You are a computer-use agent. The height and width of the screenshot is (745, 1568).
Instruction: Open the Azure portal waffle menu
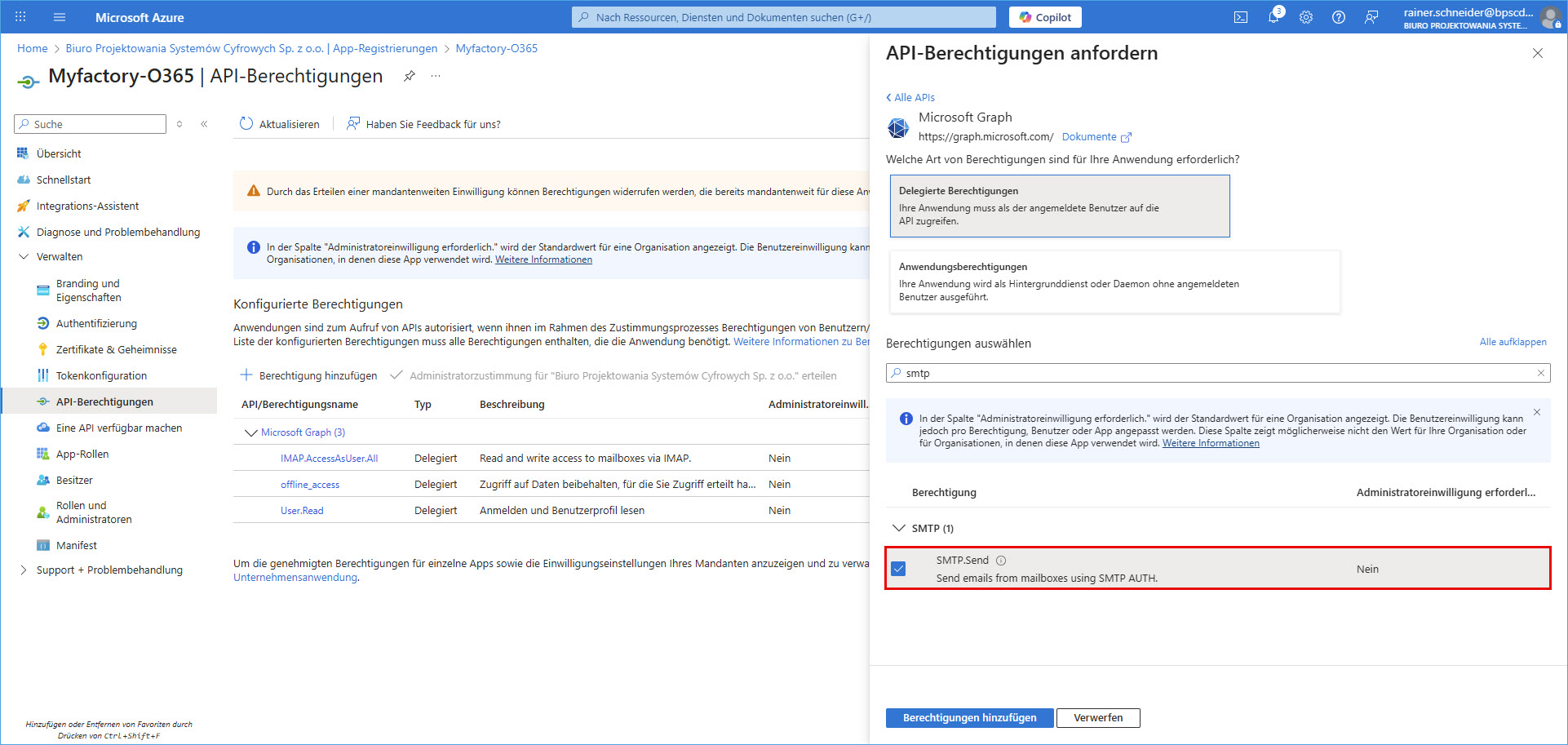[x=20, y=17]
